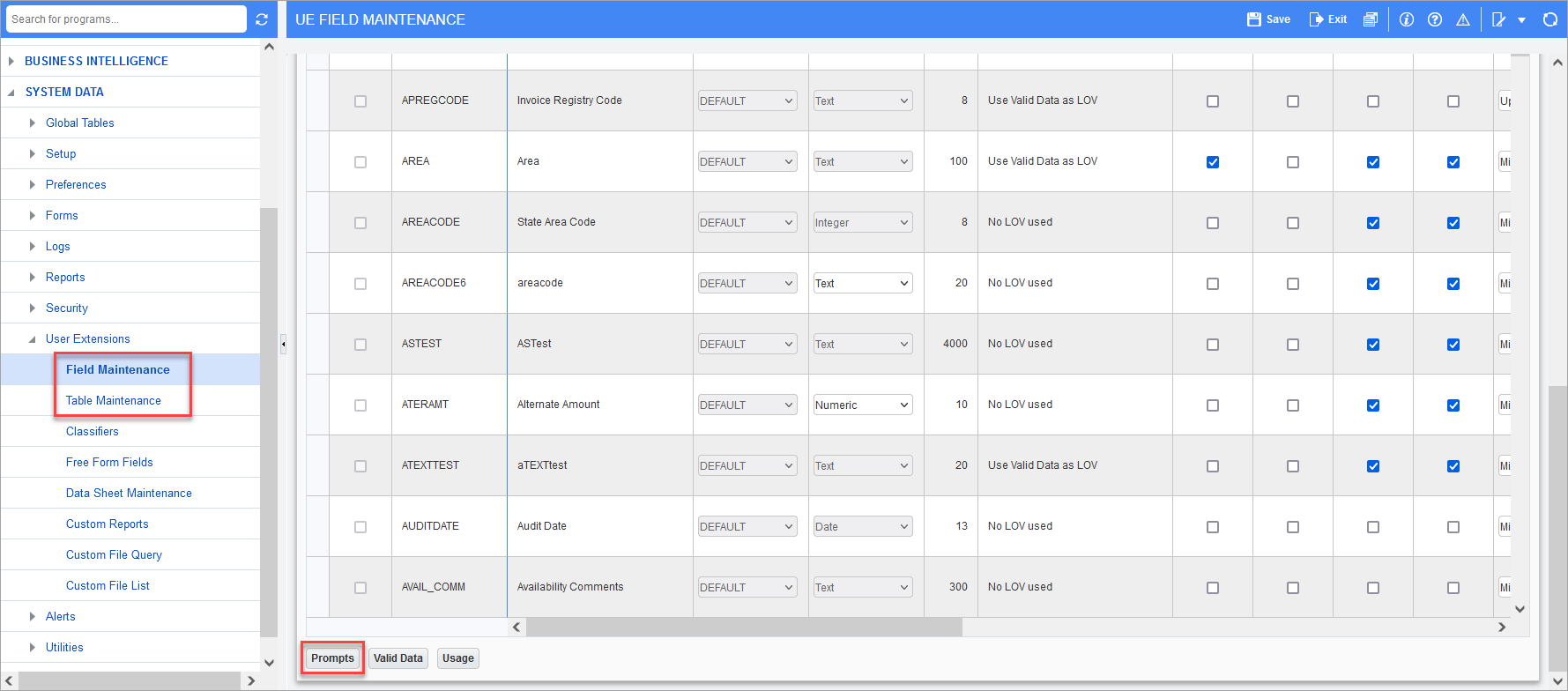Select the AREA row selection checkbox
This screenshot has width=1568, height=691.
(x=360, y=162)
